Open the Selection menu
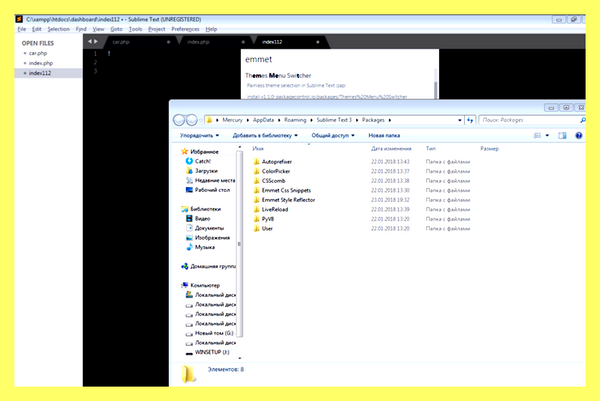The width and height of the screenshot is (600, 401). 59,29
